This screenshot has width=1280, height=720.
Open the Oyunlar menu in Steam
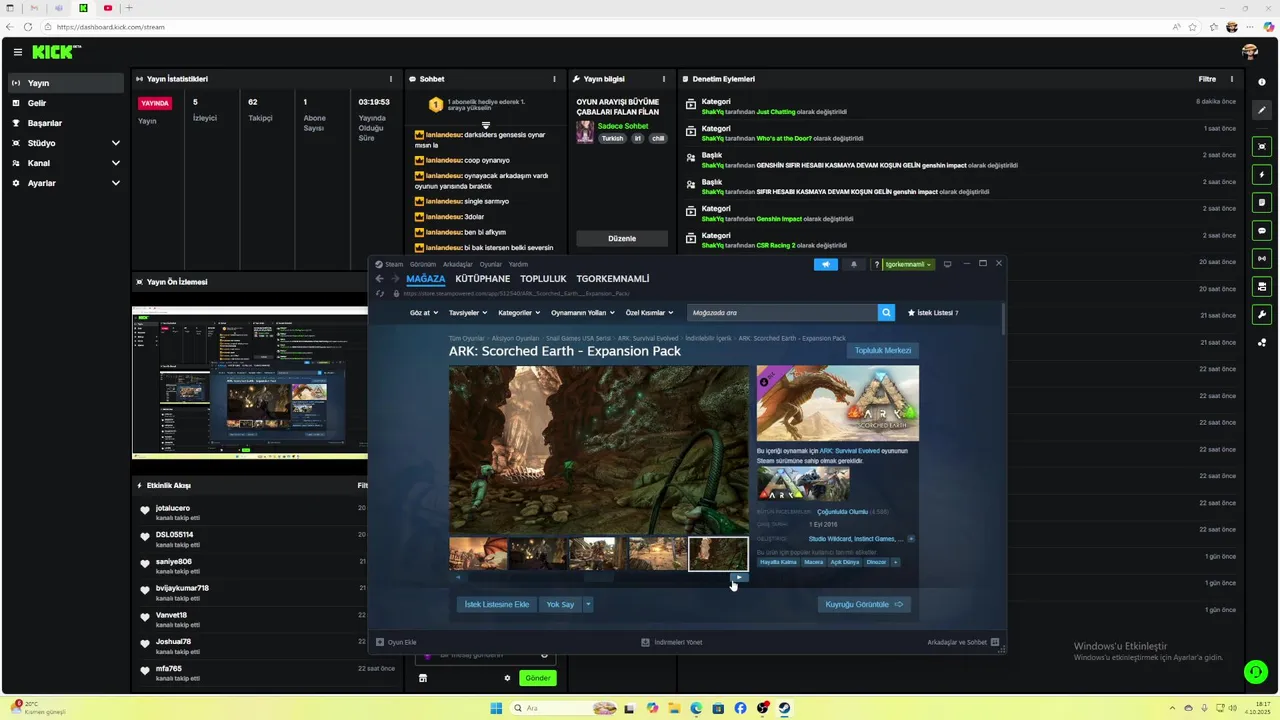491,264
